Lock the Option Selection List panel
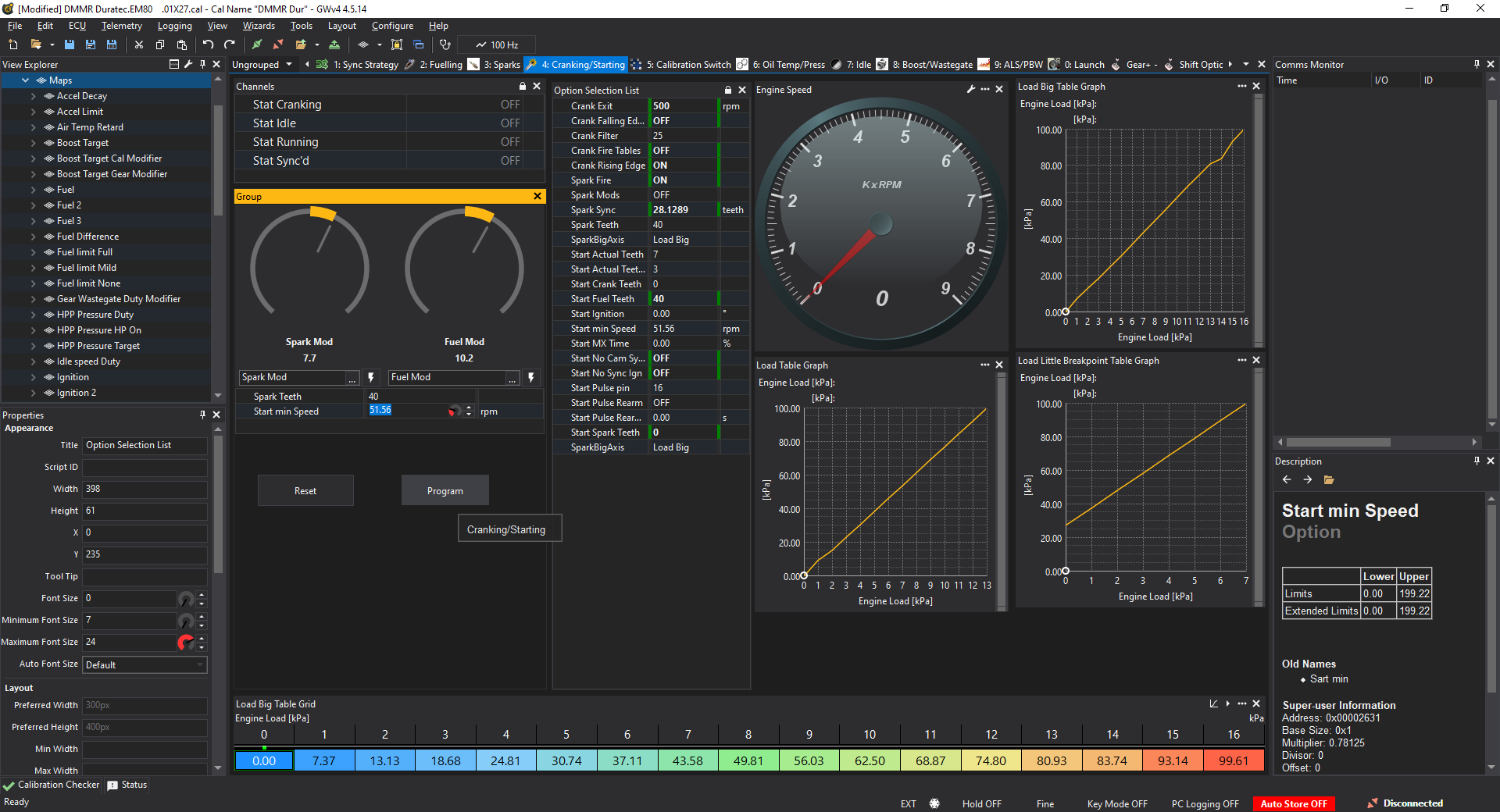The height and width of the screenshot is (812, 1500). point(728,90)
